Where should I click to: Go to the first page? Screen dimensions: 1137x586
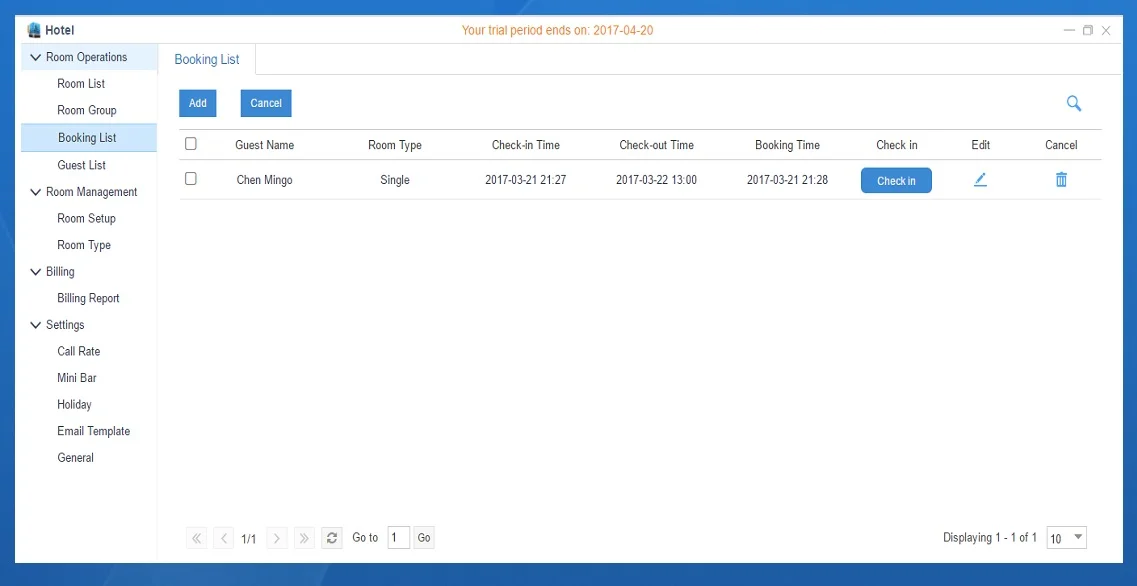197,538
